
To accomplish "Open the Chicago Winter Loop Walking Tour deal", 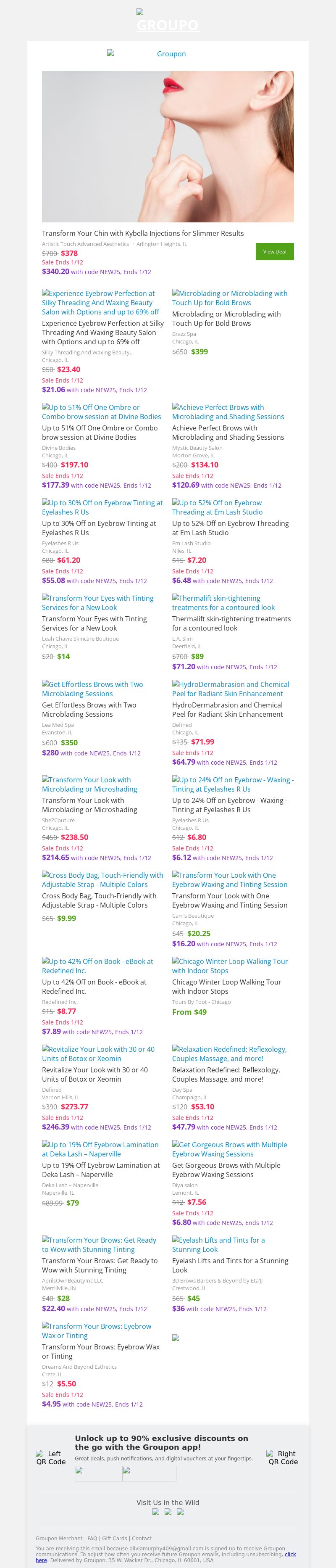I will coord(229,966).
